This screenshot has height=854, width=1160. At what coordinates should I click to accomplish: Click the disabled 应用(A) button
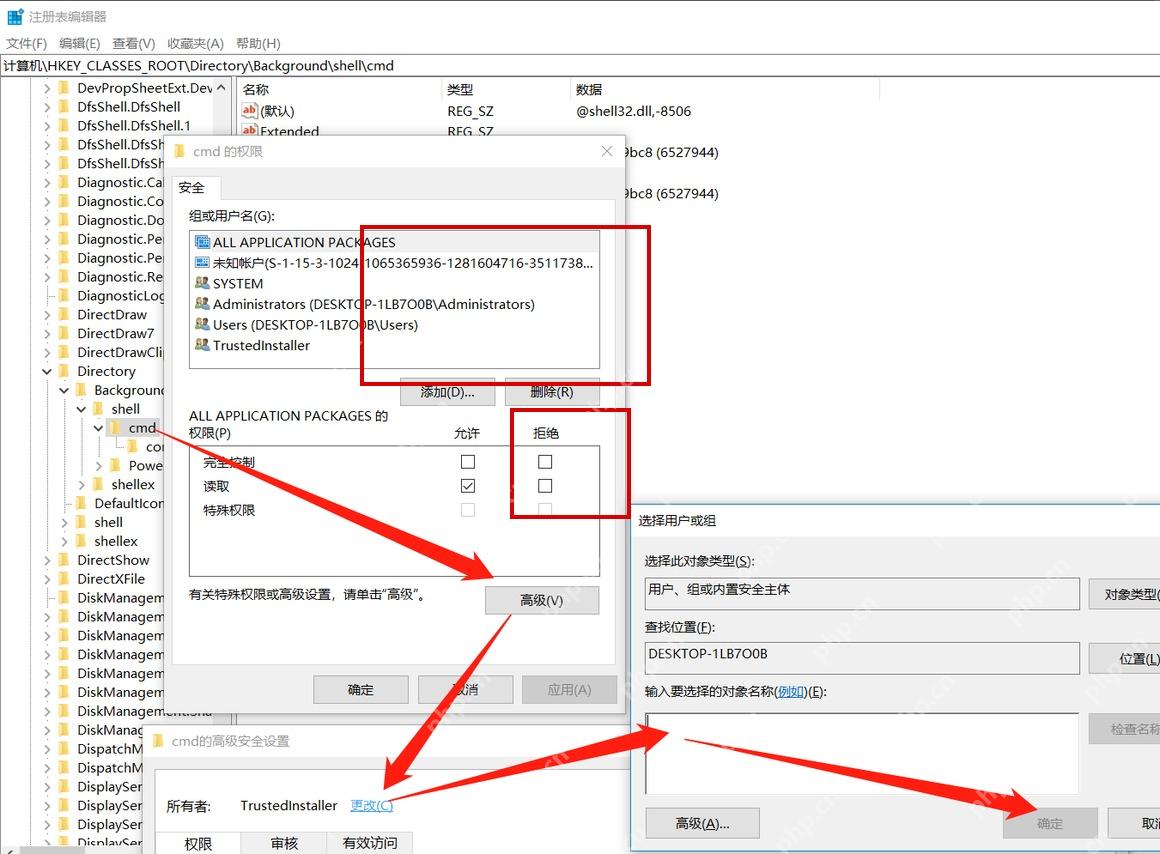tap(569, 690)
